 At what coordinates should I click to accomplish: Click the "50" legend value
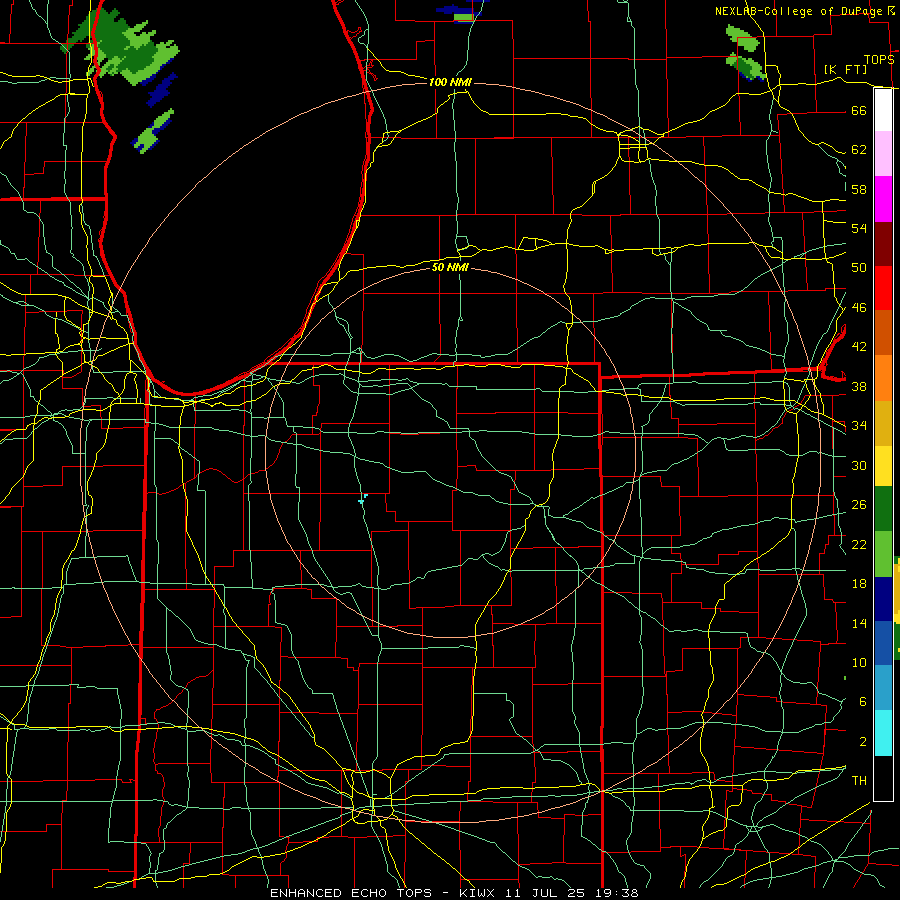coord(859,268)
